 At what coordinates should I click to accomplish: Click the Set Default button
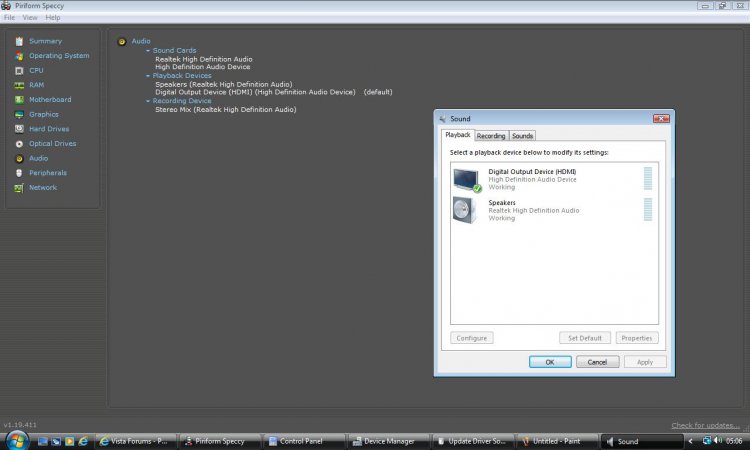(x=585, y=338)
